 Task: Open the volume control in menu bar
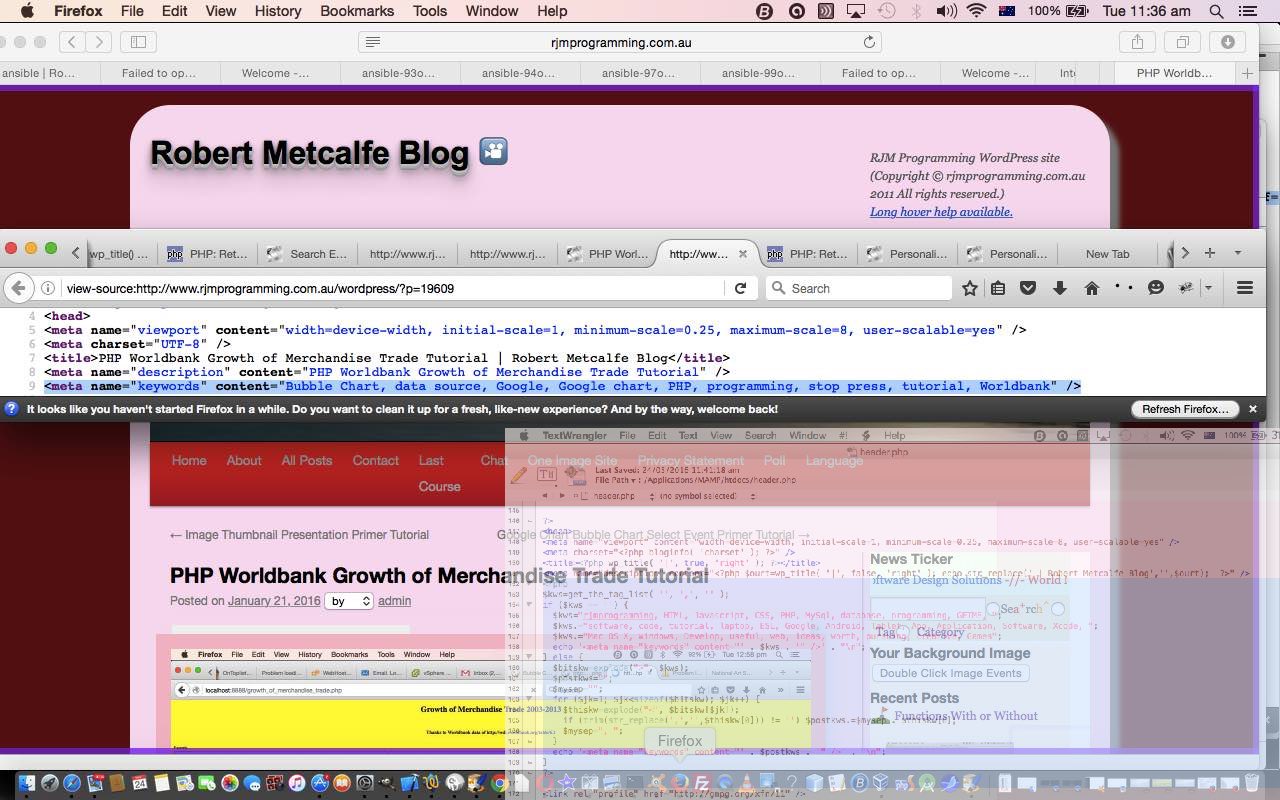point(945,11)
